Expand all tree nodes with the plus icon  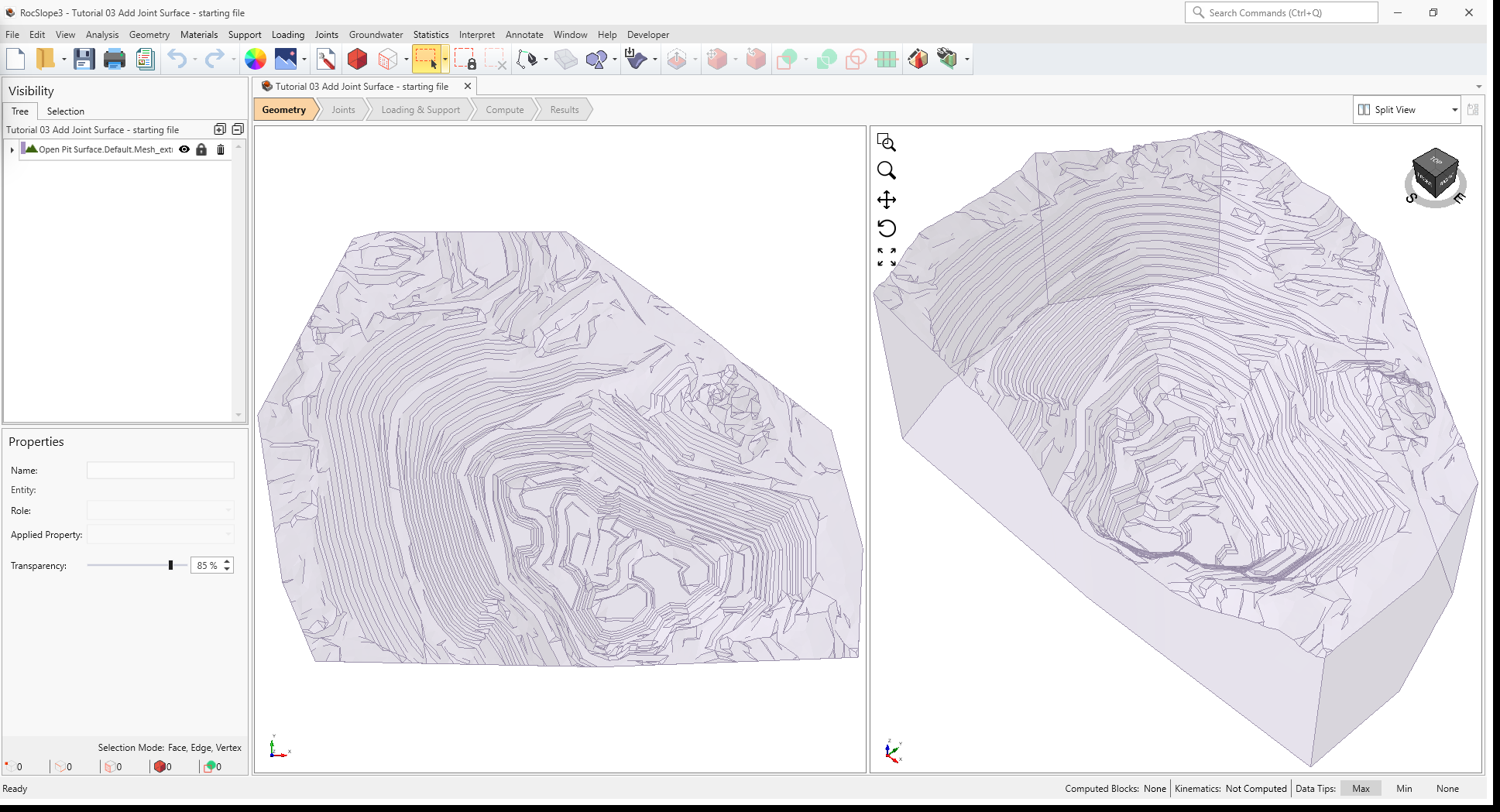point(220,129)
